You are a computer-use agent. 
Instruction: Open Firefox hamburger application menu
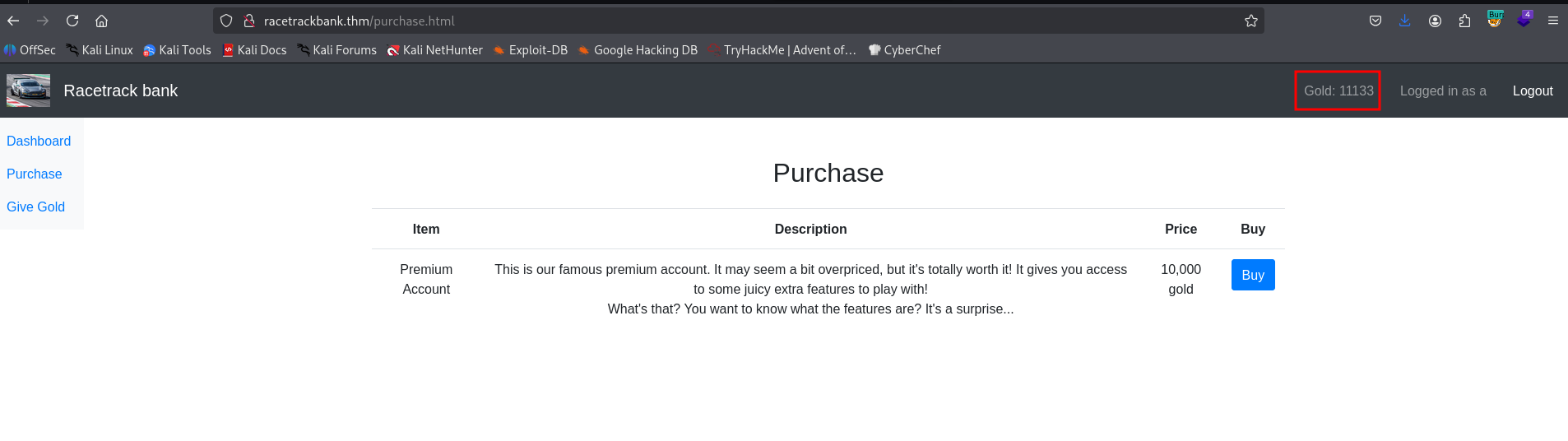[x=1553, y=21]
